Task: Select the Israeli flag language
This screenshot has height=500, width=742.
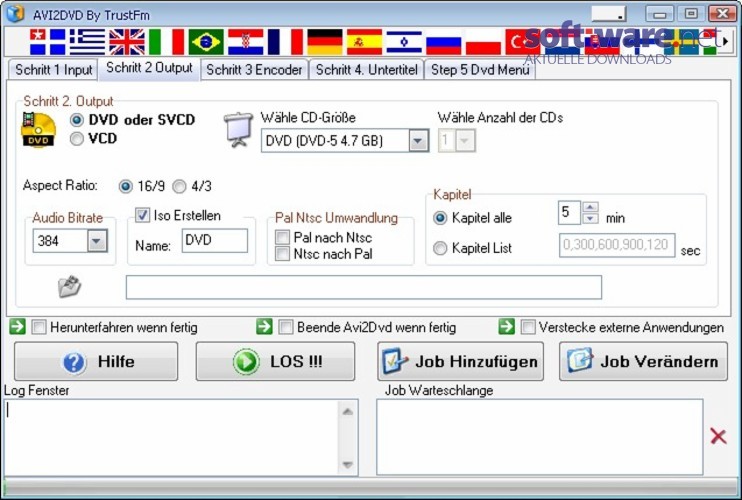Action: coord(404,42)
